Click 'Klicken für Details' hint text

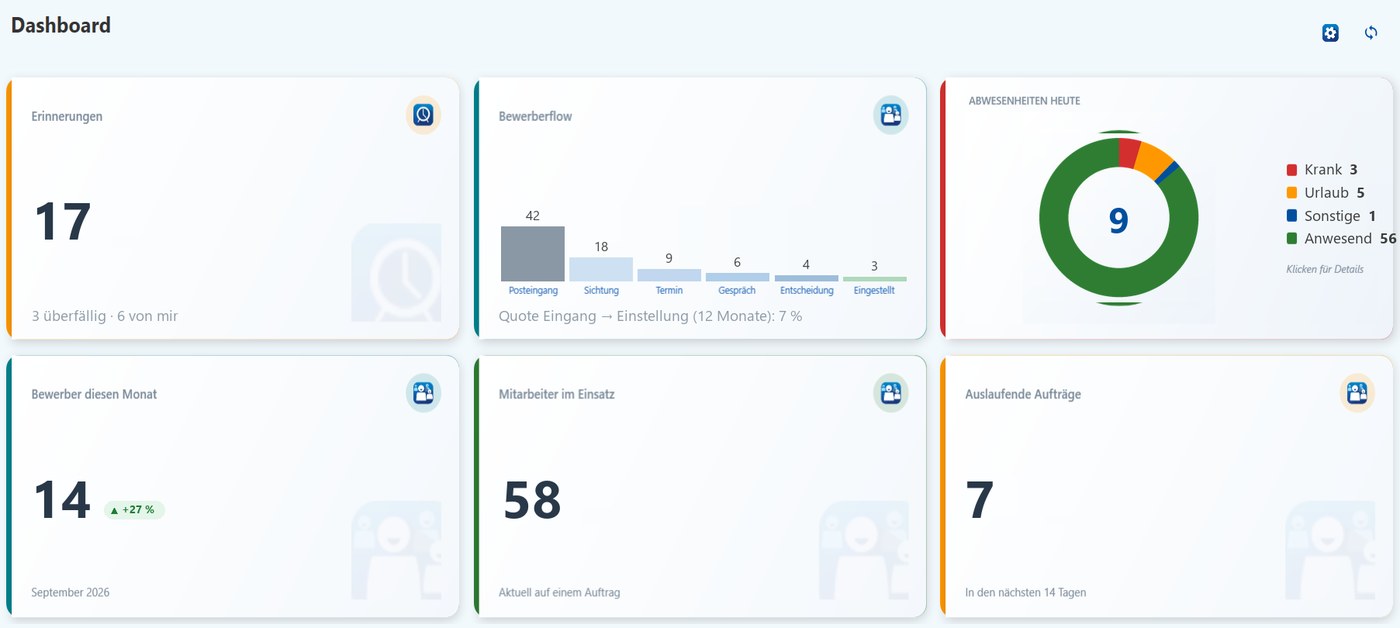click(1324, 269)
